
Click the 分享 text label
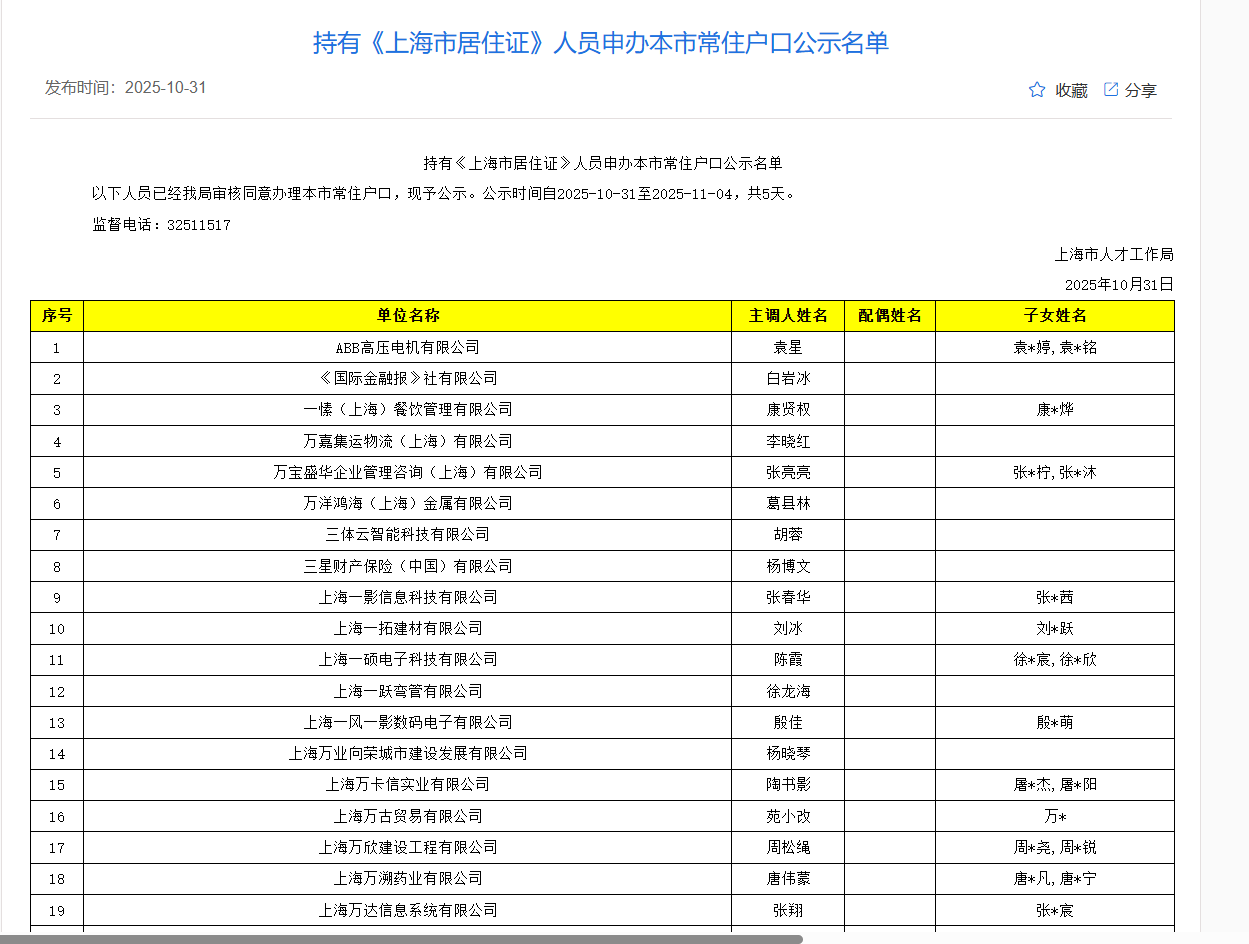(x=1141, y=91)
